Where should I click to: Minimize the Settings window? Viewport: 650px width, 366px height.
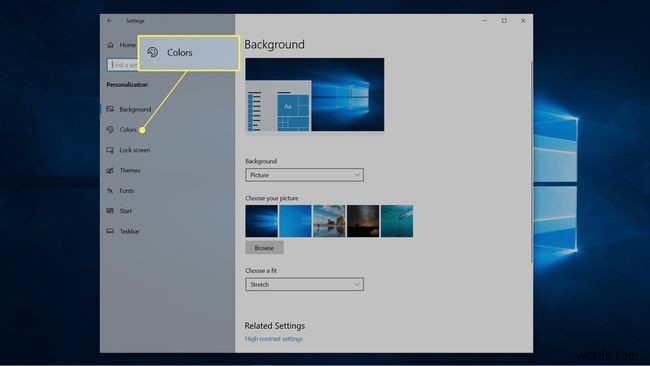pos(485,20)
